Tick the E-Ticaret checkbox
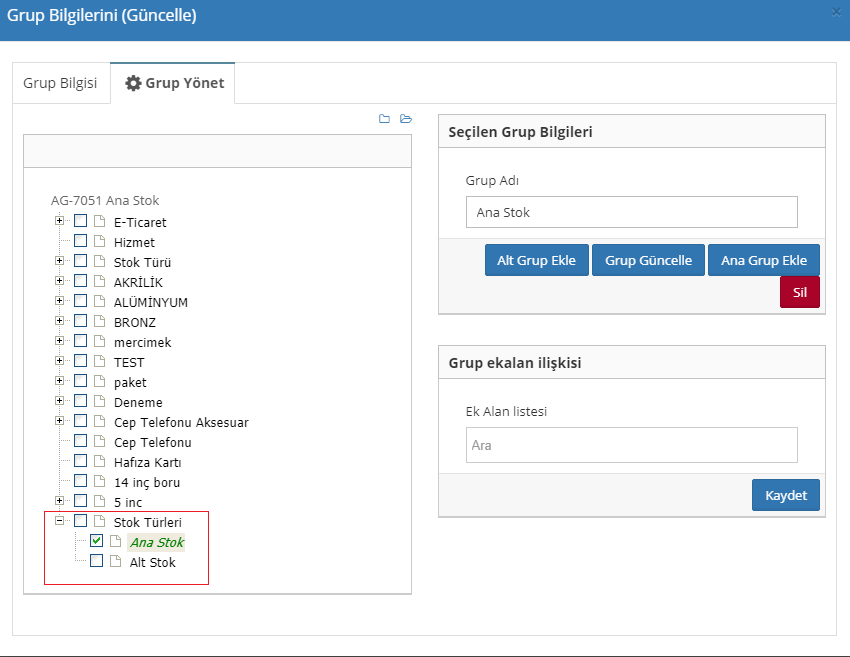 pos(80,221)
